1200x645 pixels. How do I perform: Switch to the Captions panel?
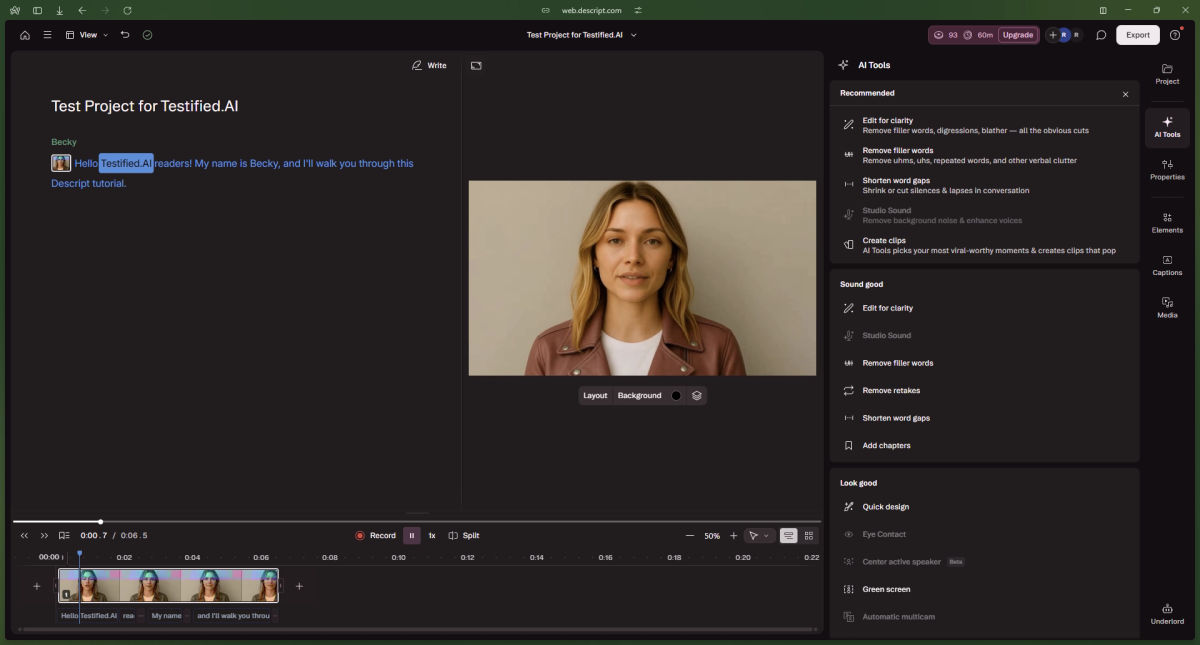tap(1166, 265)
